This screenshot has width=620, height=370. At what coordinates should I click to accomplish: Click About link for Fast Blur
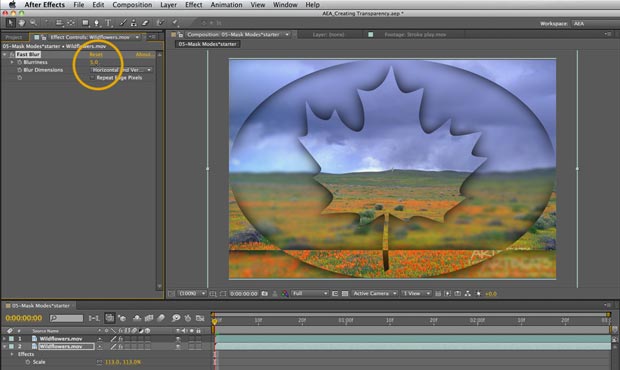pyautogui.click(x=144, y=54)
